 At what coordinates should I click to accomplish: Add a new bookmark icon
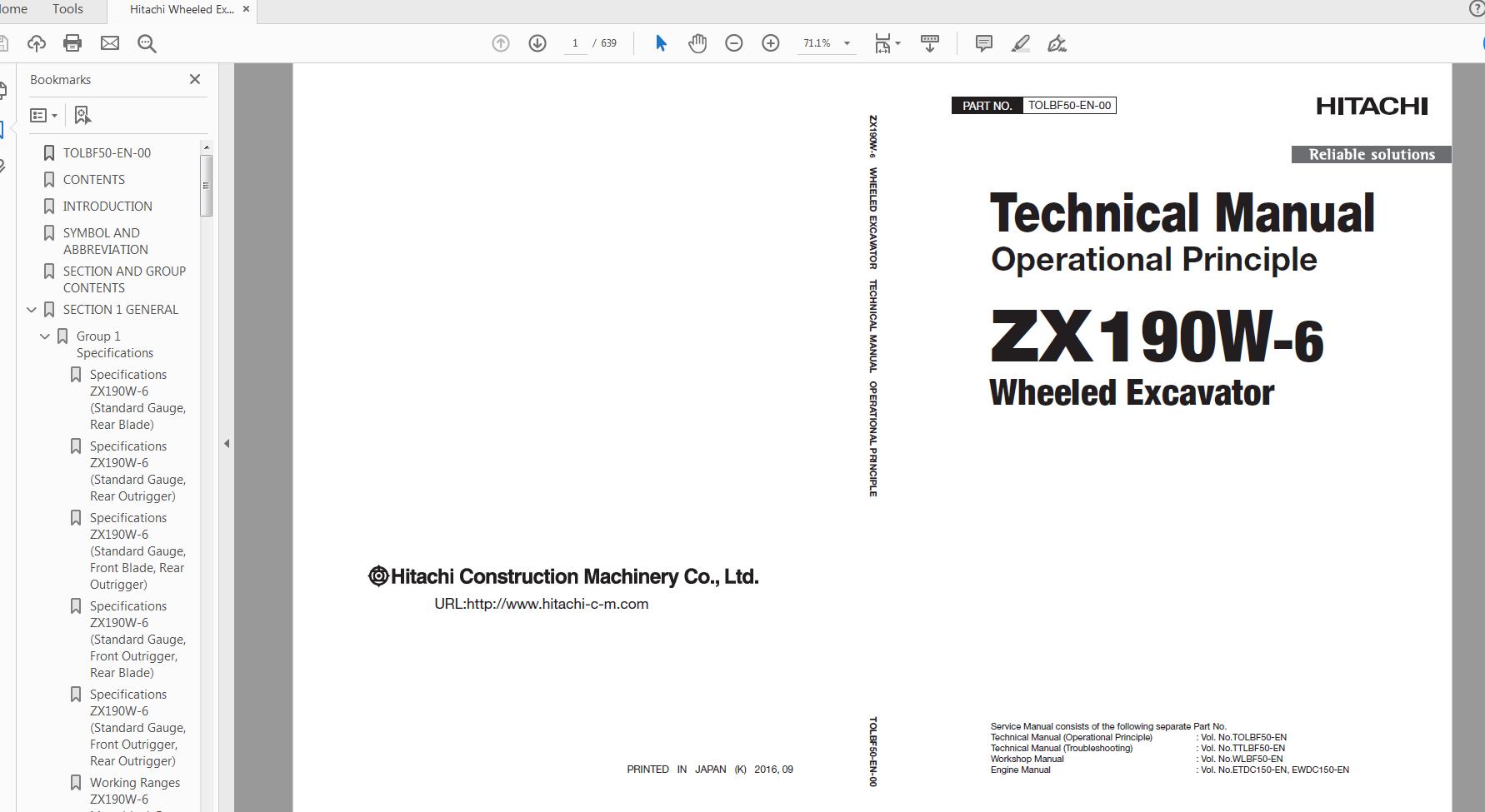[x=82, y=115]
